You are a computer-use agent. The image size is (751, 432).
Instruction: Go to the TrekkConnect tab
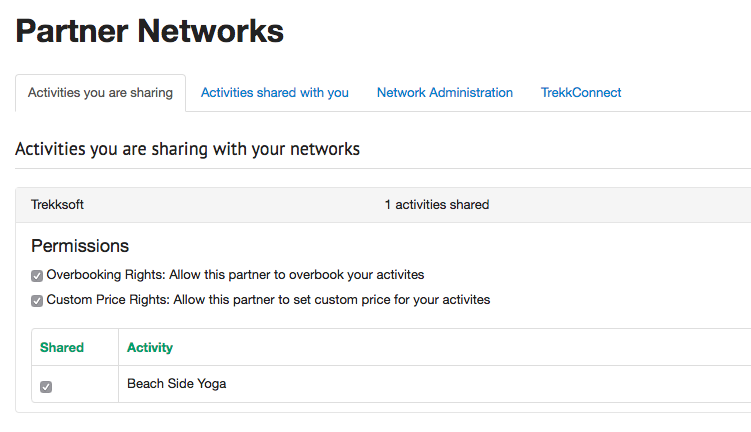pyautogui.click(x=581, y=93)
